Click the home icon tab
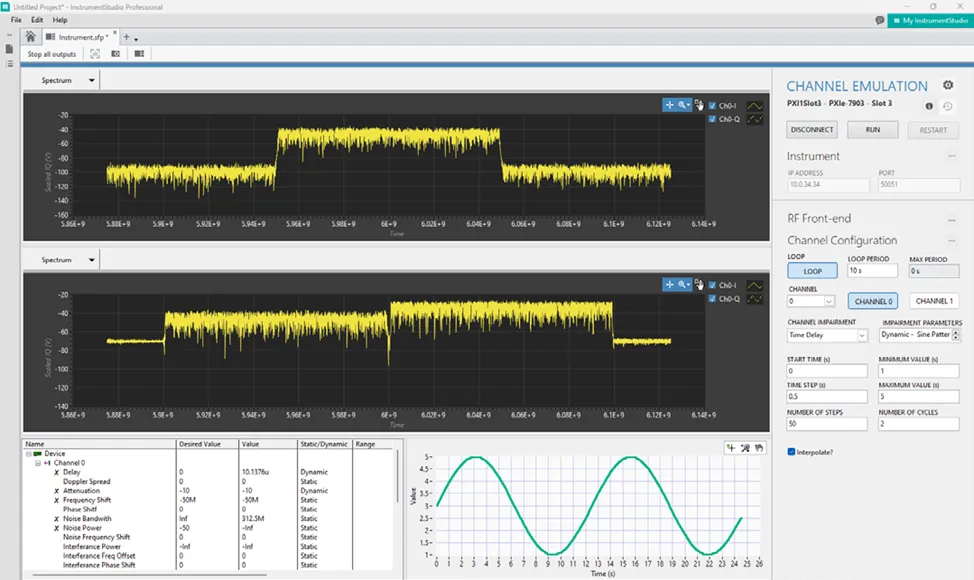This screenshot has height=580, width=974. click(30, 37)
